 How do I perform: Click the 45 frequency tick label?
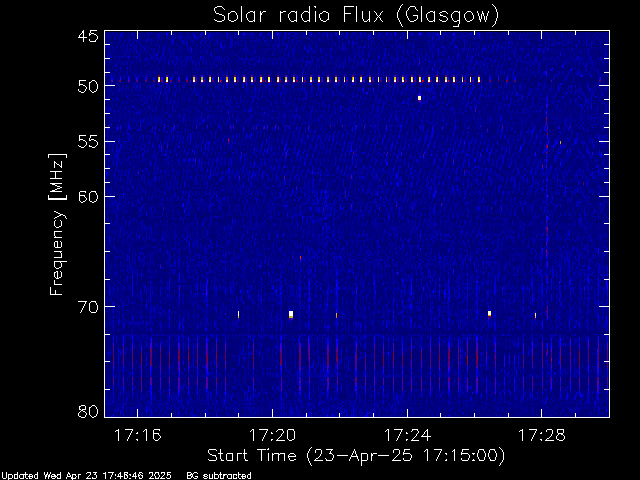[88, 36]
